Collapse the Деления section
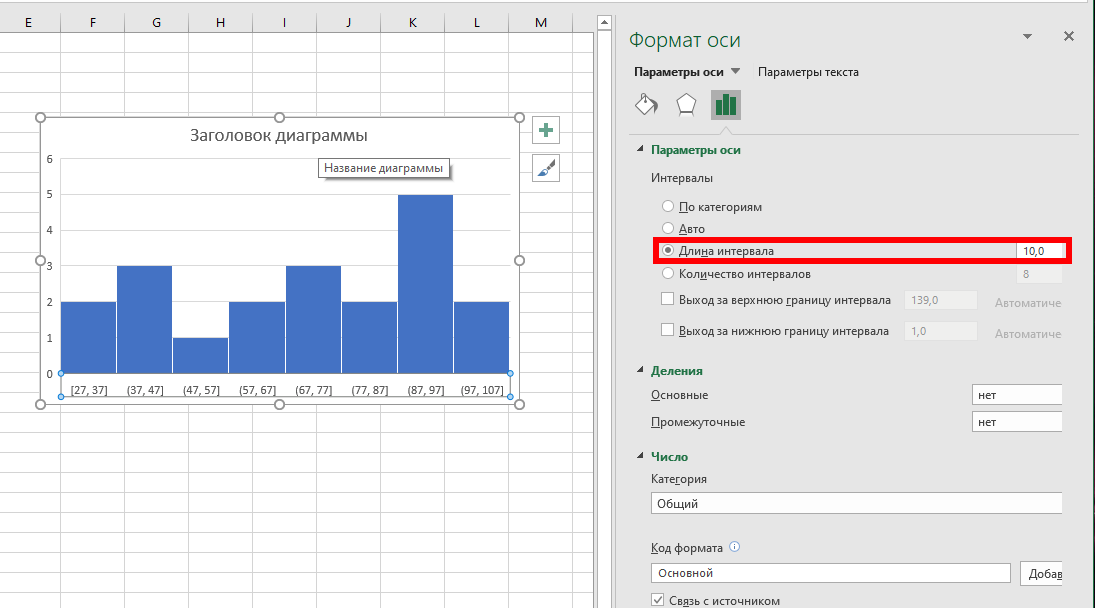 641,371
